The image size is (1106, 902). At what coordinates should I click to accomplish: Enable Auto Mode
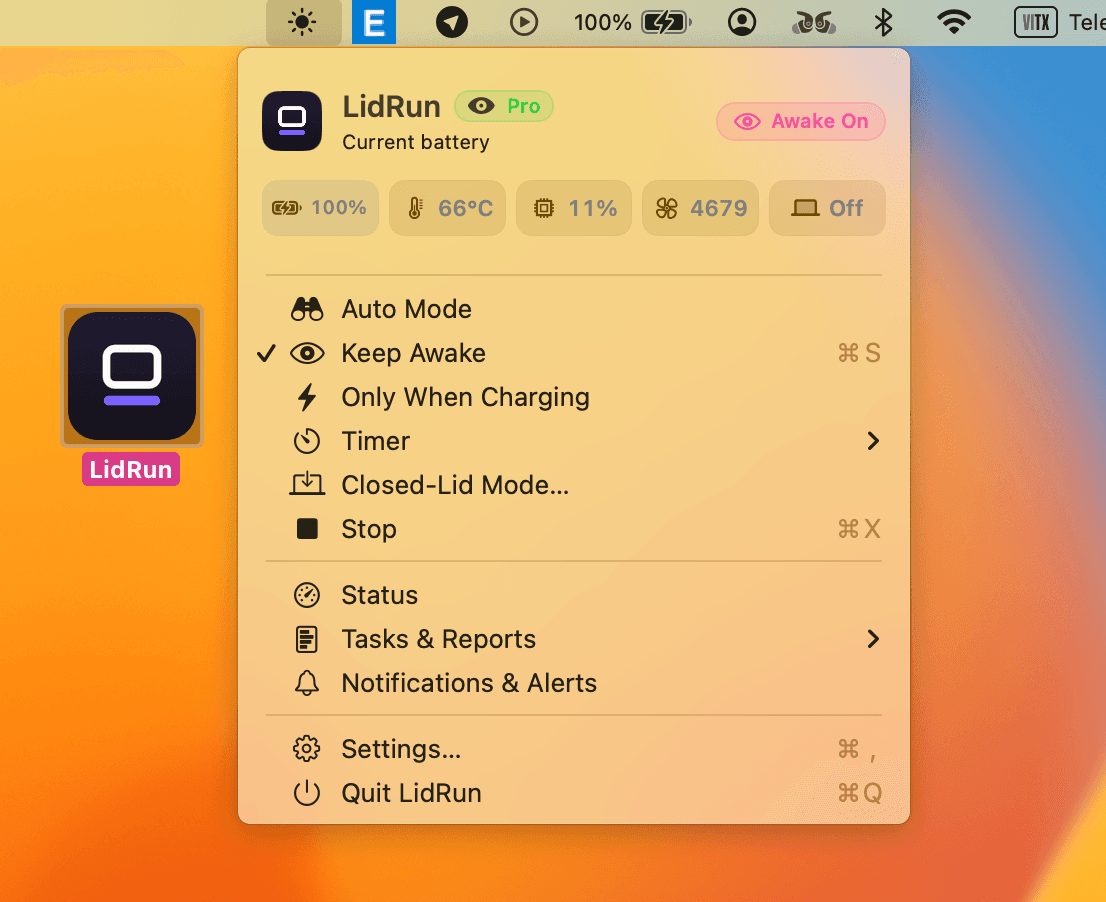click(573, 309)
